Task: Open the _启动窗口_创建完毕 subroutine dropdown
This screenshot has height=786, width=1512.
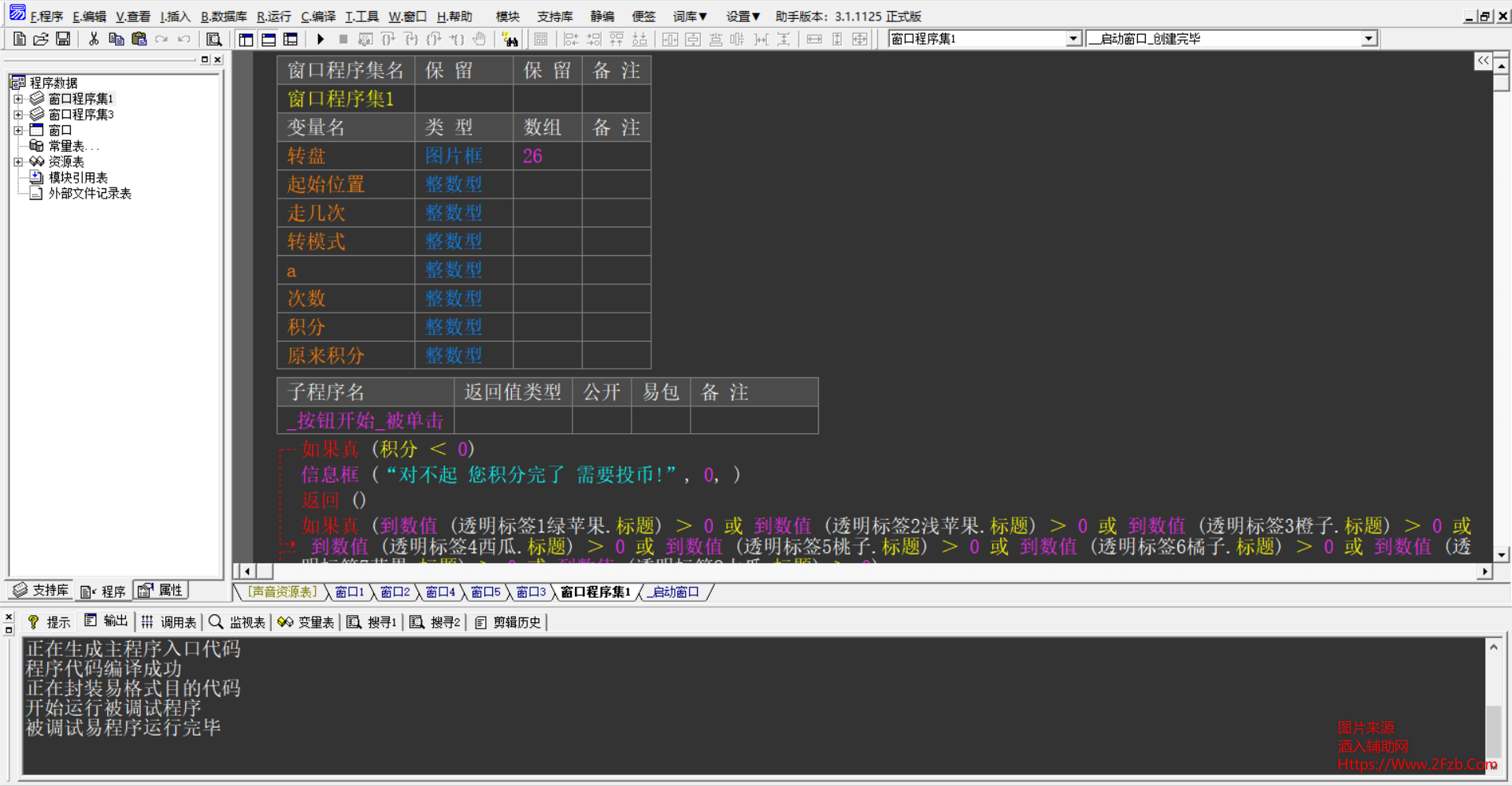Action: 1369,39
